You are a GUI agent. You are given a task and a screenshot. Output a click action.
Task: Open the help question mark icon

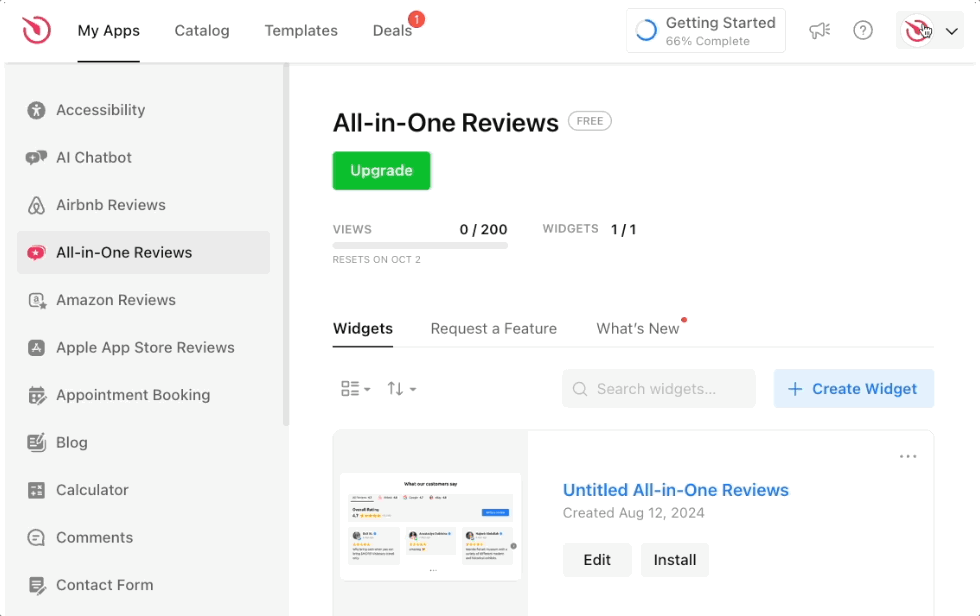click(x=863, y=30)
